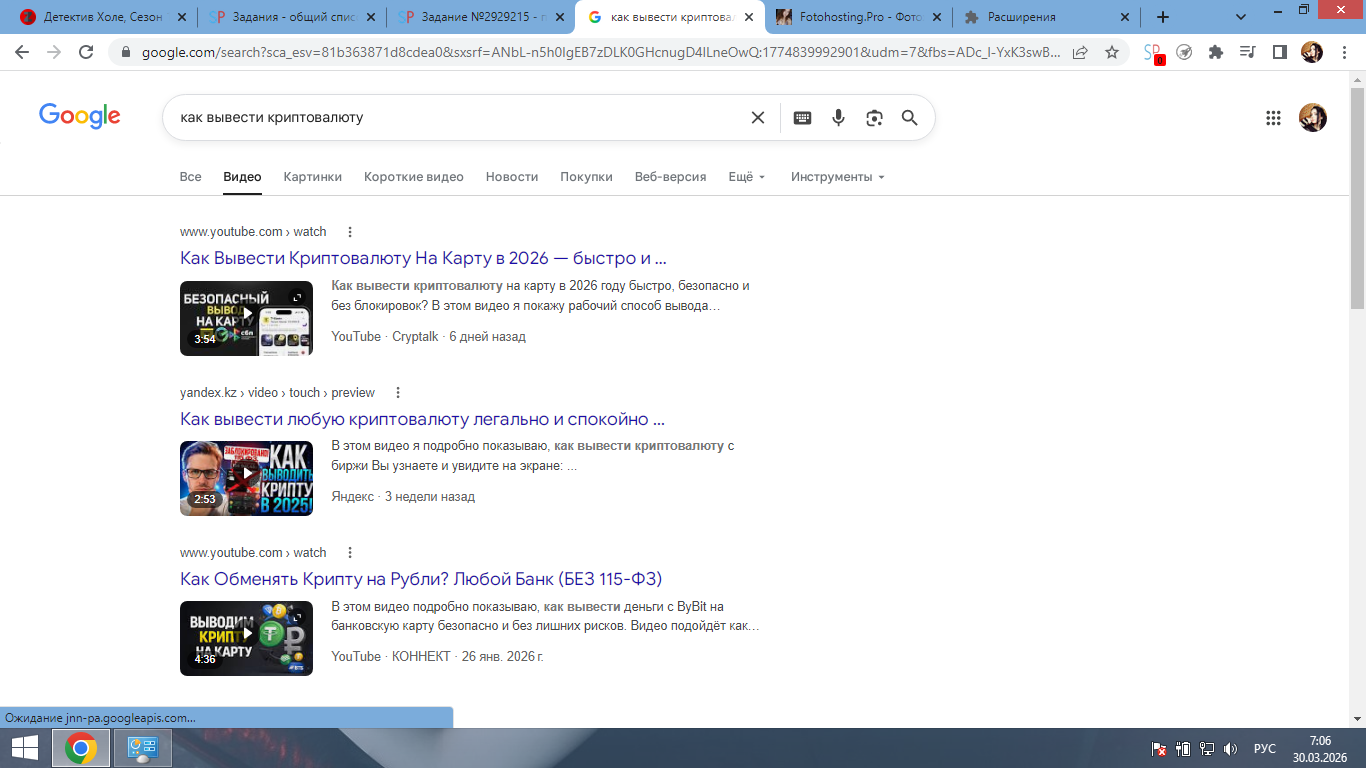The height and width of the screenshot is (768, 1366).
Task: Clear the search query with X icon
Action: 758,118
